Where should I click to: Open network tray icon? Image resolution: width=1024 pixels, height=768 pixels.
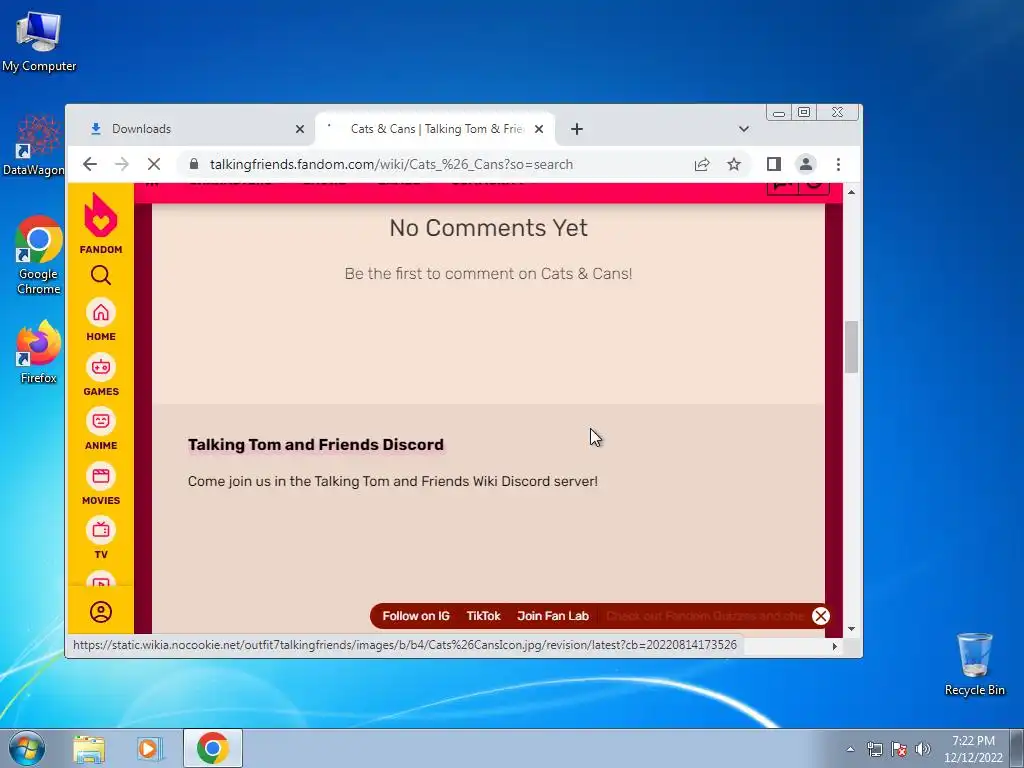coord(874,749)
